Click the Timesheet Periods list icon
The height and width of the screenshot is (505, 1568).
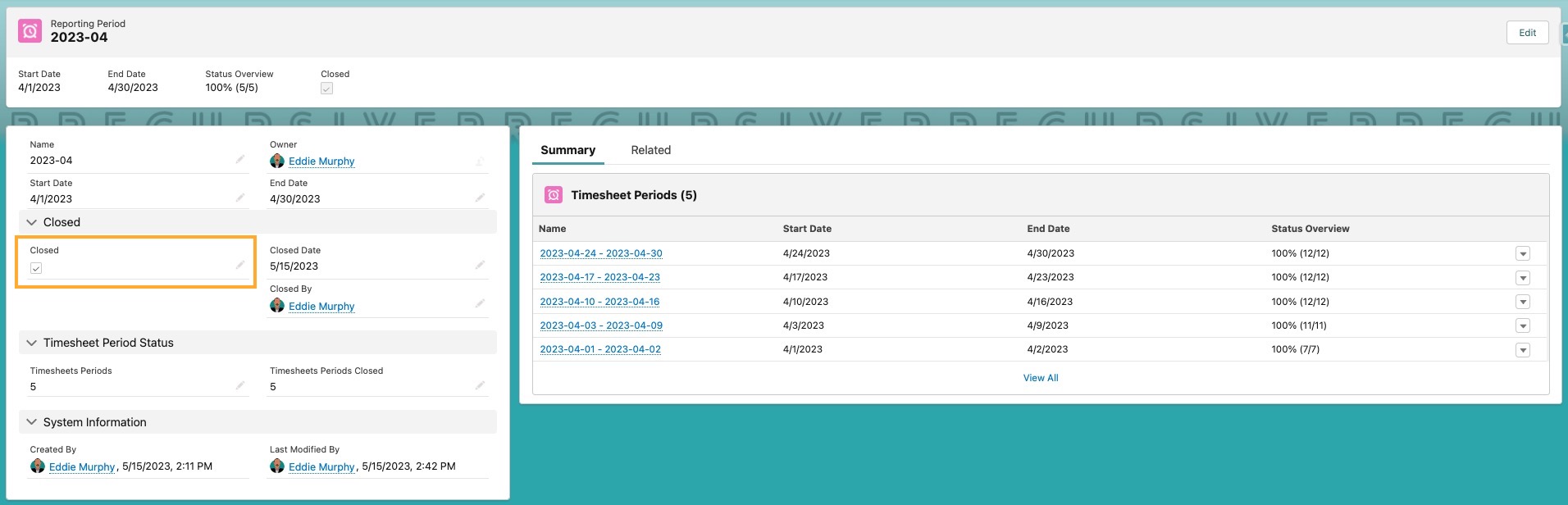554,195
